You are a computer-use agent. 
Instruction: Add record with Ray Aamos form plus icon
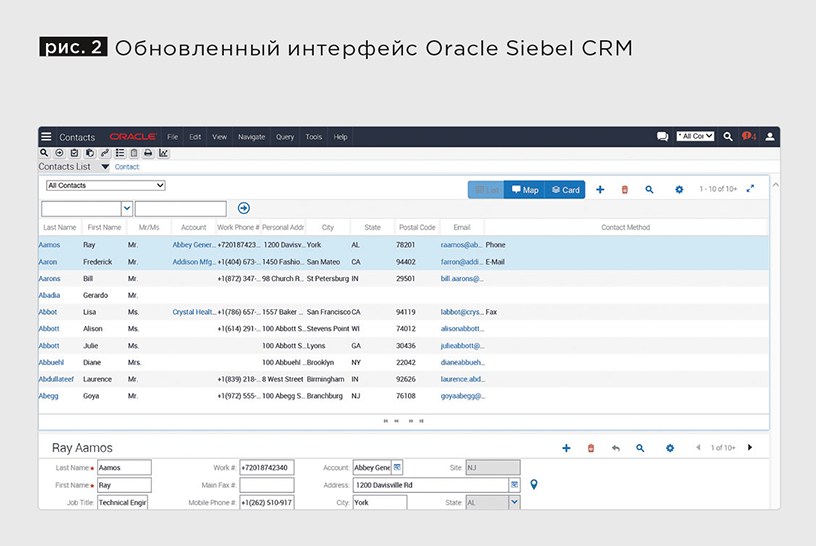pos(566,448)
